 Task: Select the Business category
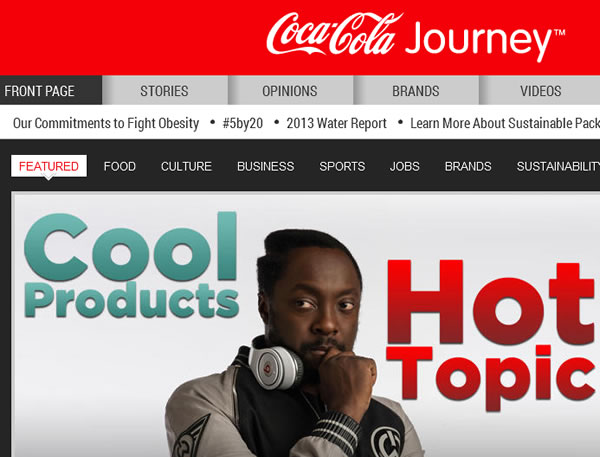[x=266, y=166]
